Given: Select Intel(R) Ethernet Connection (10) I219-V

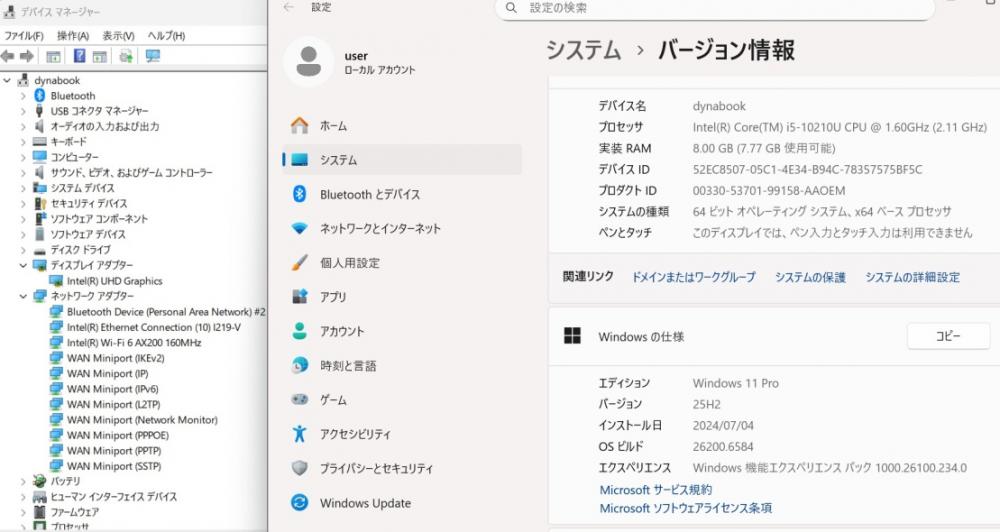Looking at the screenshot, I should [154, 327].
